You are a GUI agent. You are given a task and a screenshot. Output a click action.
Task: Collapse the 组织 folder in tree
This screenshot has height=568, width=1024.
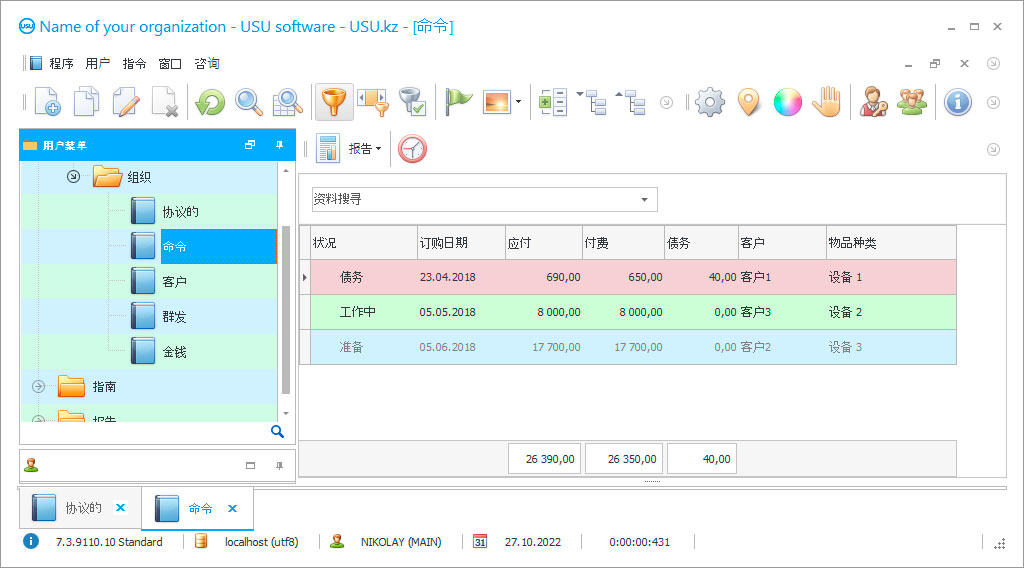click(x=73, y=177)
